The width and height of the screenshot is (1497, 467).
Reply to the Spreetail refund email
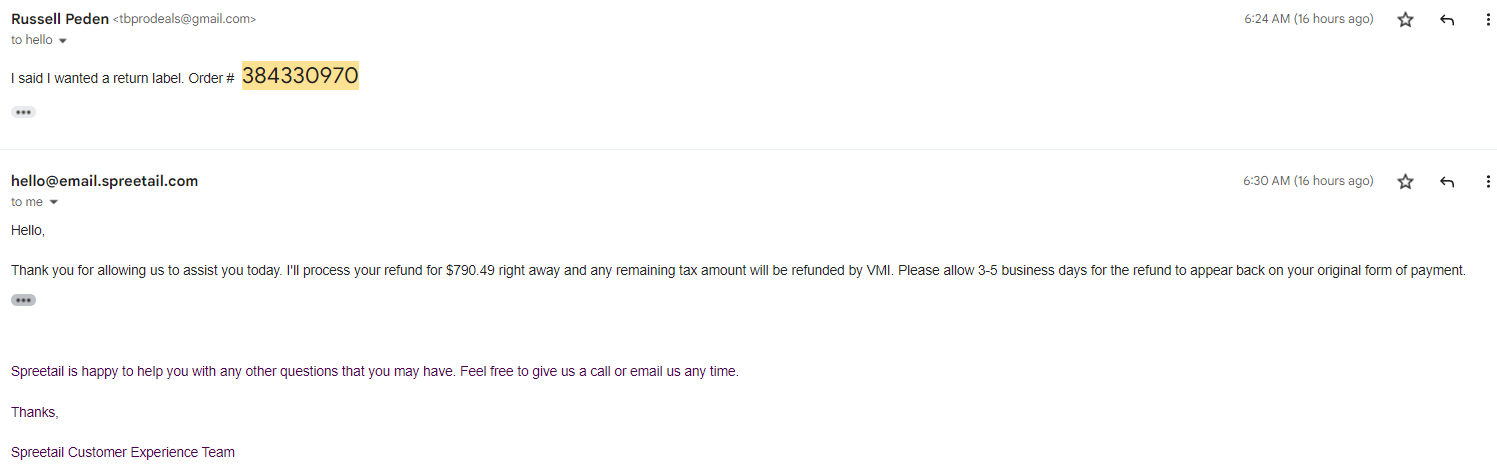click(1447, 181)
